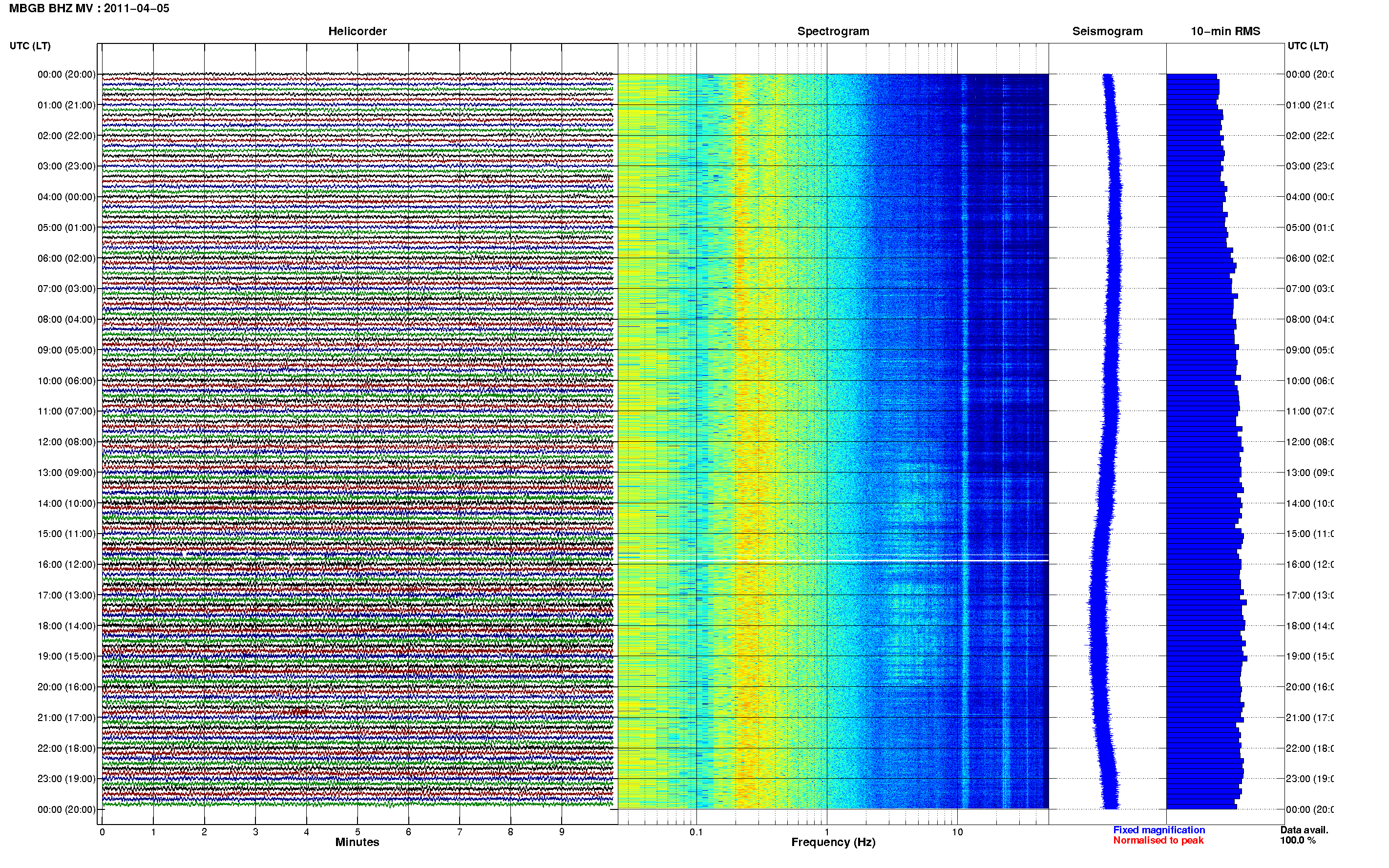
Task: Select left time label '16:00 (12:00)'
Action: (66, 564)
